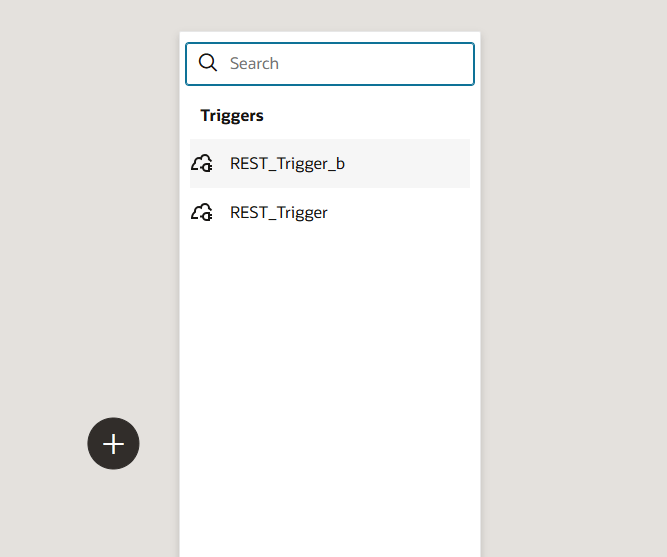
Task: Add a trigger using the plus icon
Action: (113, 443)
